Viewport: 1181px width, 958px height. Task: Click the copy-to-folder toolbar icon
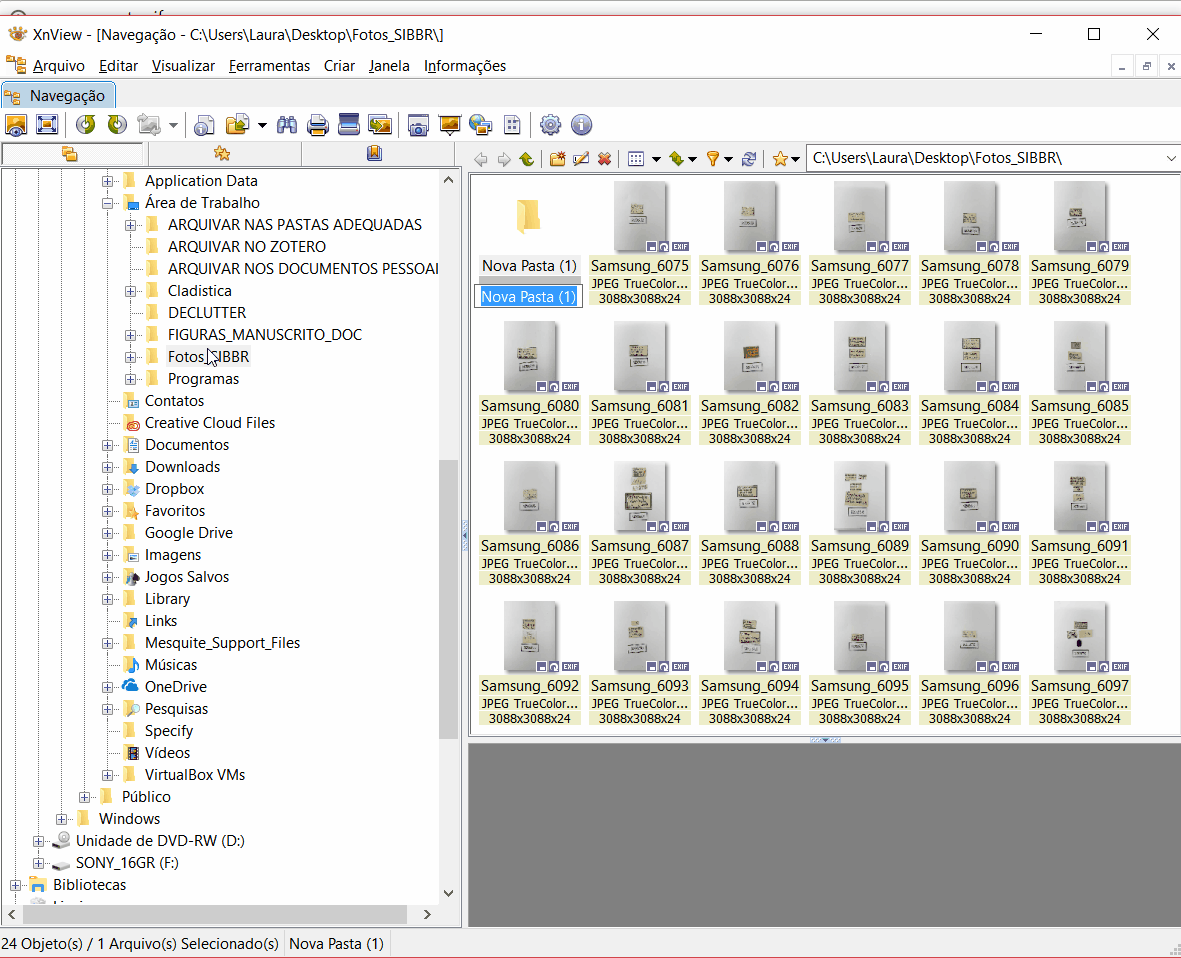point(237,124)
